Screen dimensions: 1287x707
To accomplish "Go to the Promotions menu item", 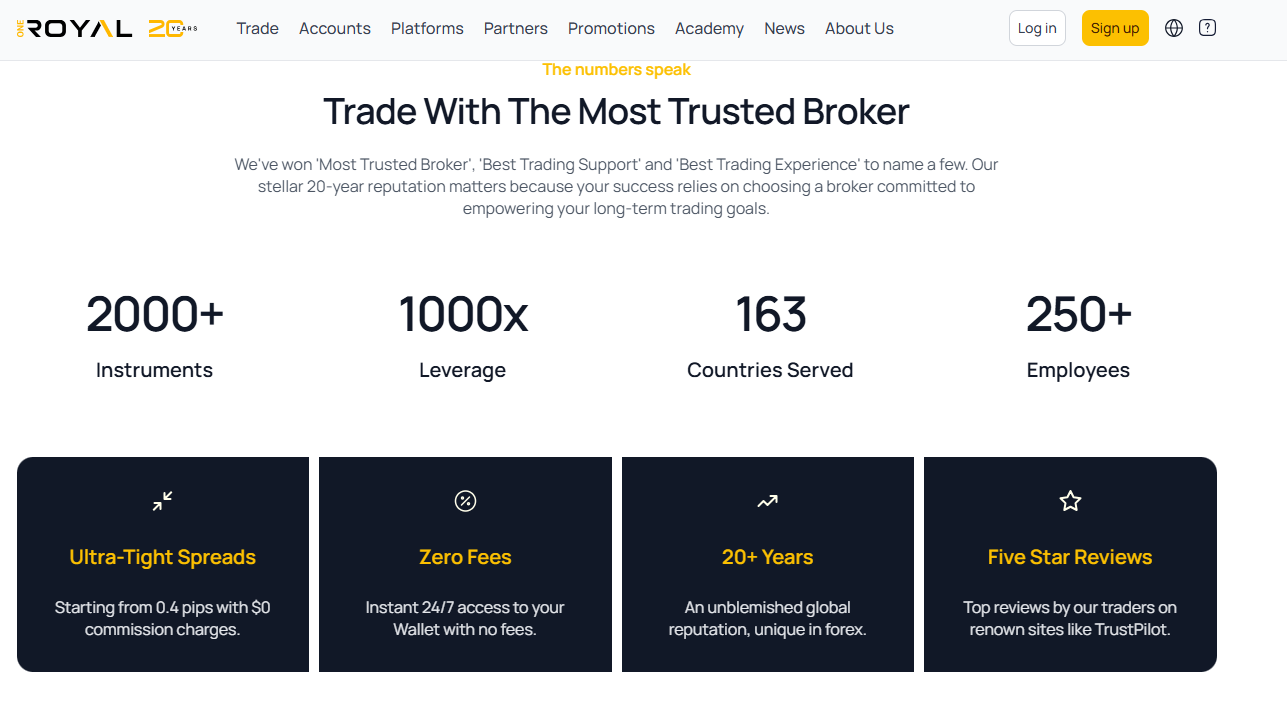I will coord(611,28).
